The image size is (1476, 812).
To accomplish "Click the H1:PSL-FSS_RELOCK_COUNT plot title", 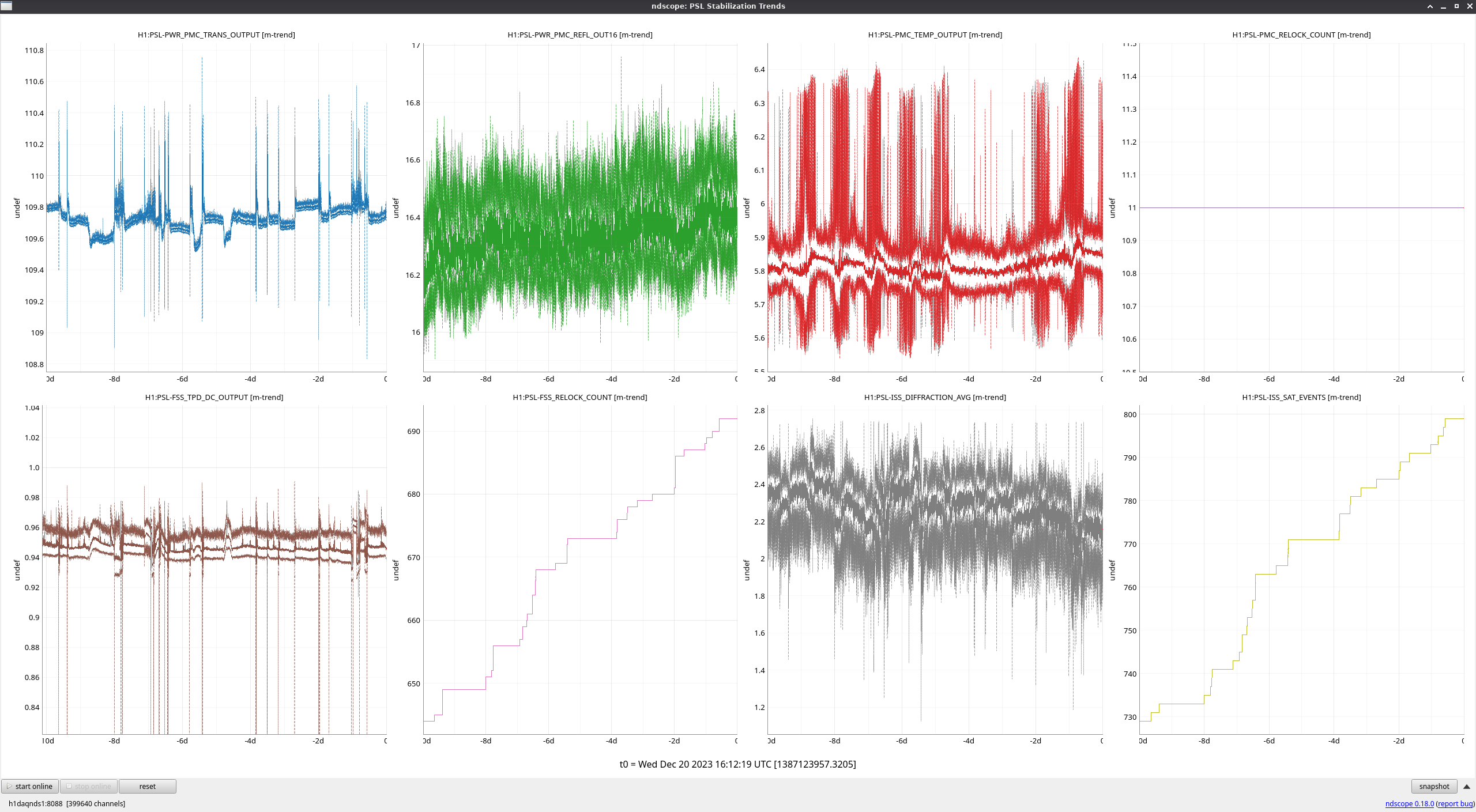I will pos(579,397).
